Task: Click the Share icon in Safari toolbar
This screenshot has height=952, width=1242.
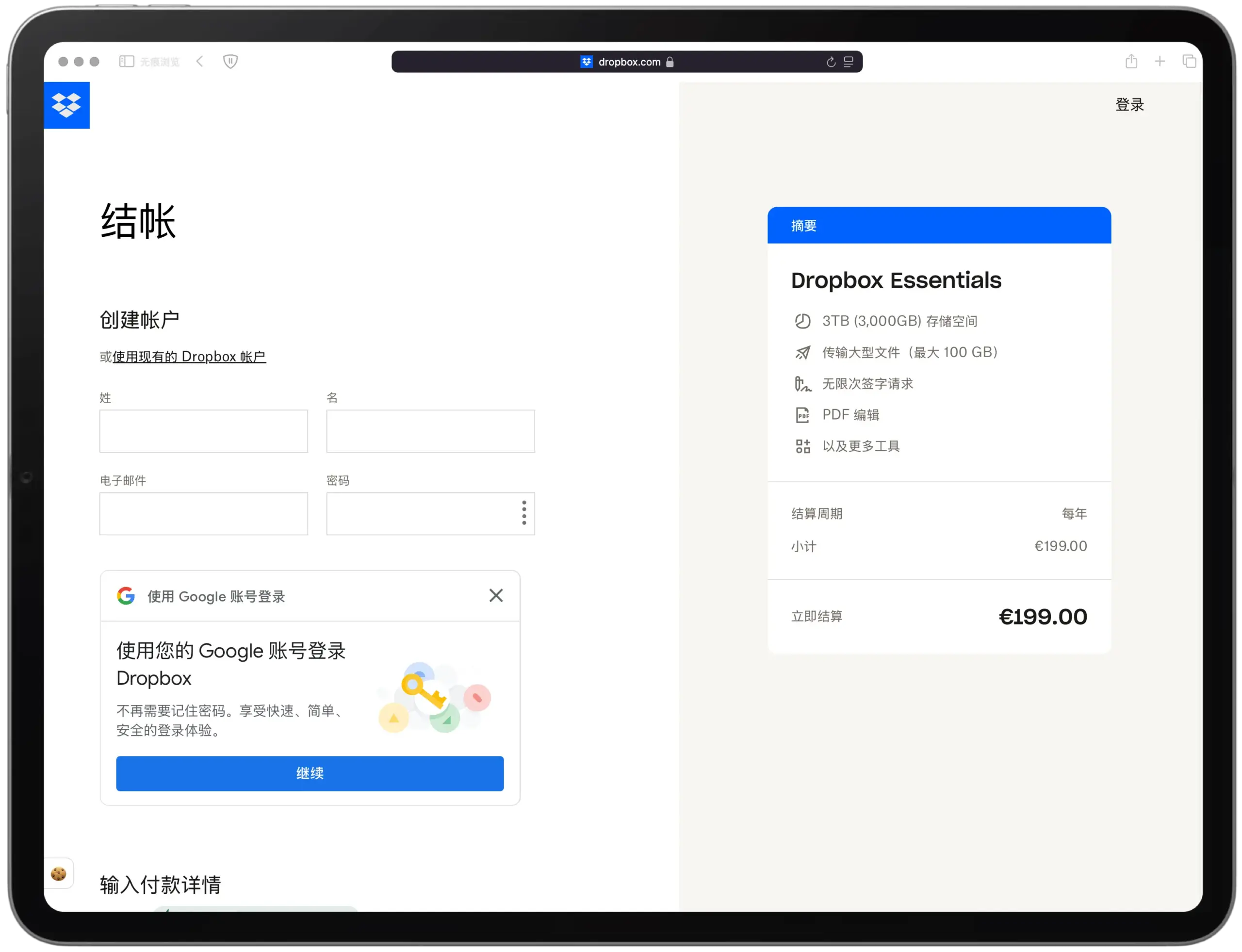Action: point(1131,61)
